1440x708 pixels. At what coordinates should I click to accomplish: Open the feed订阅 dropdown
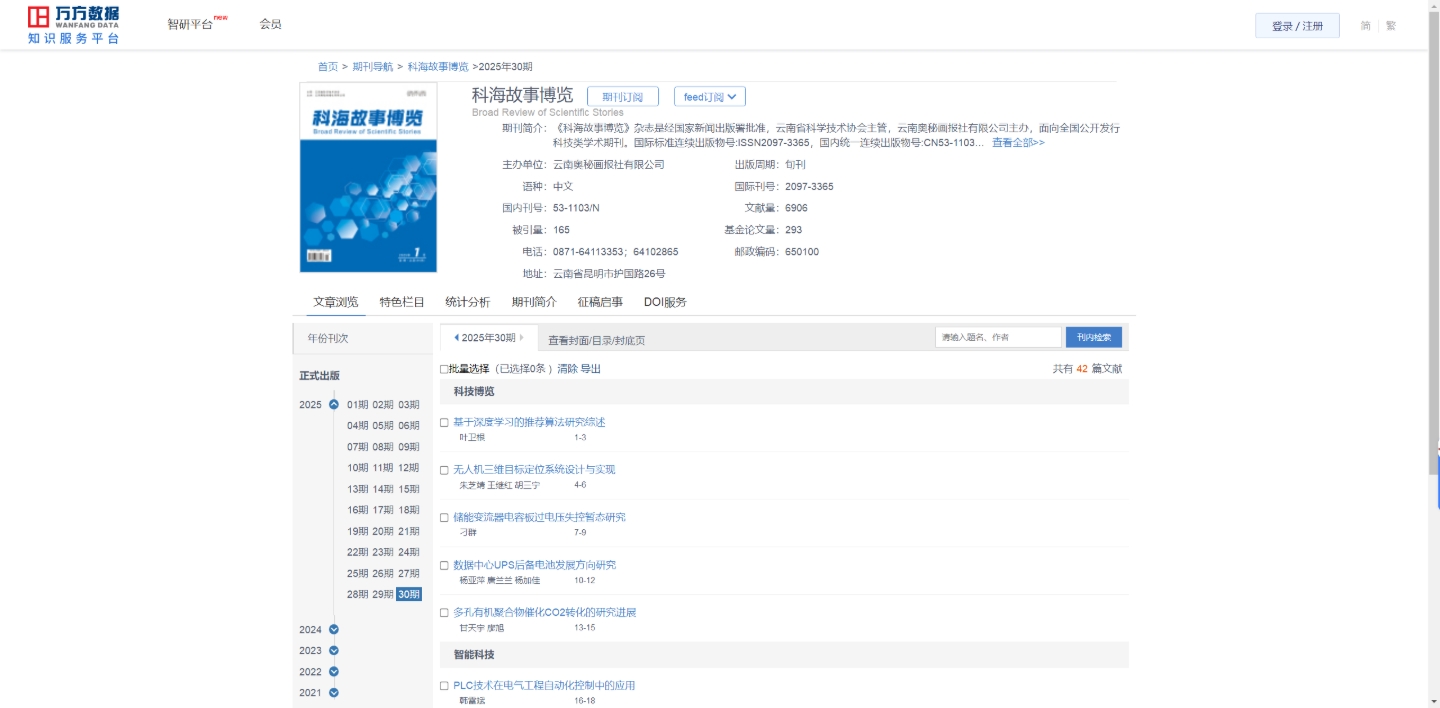pos(710,97)
